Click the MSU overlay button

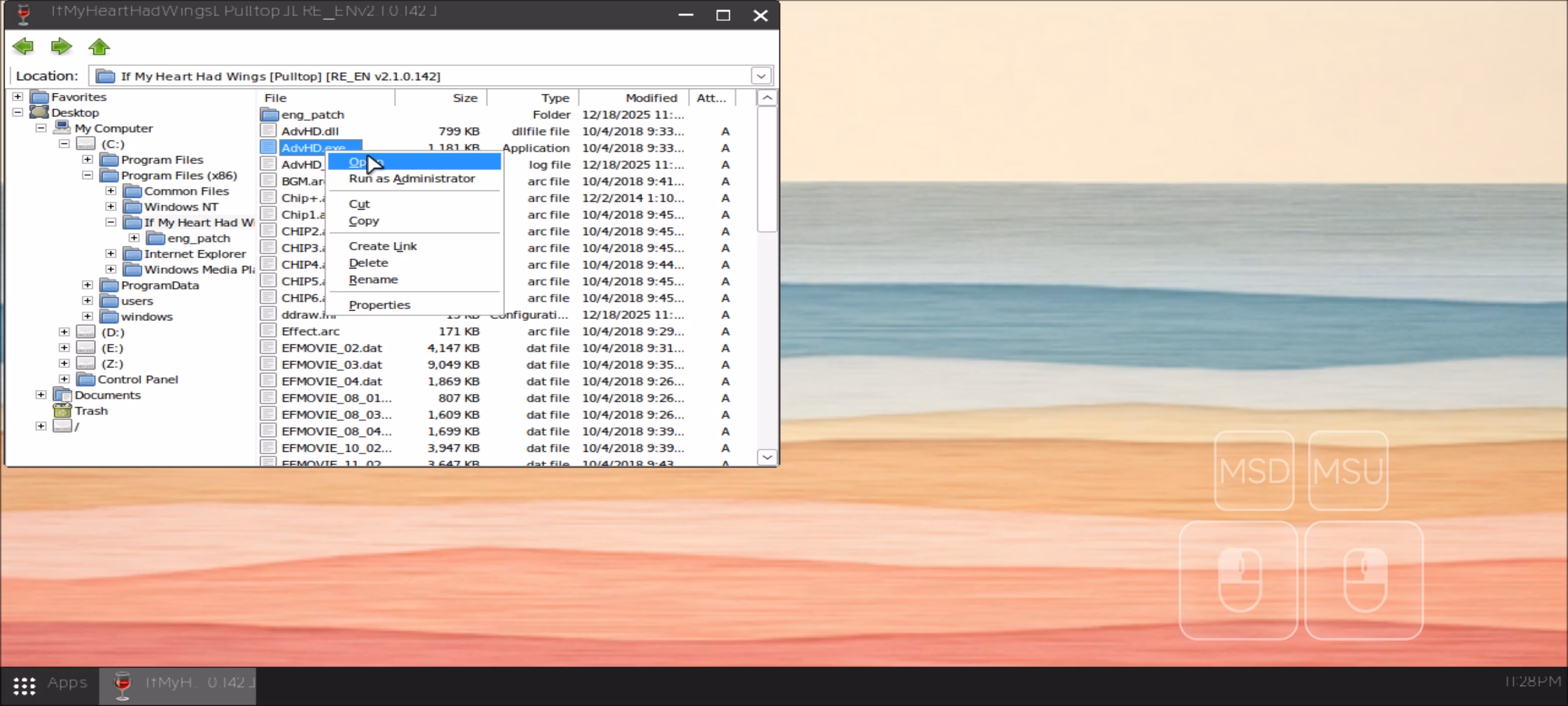point(1348,471)
